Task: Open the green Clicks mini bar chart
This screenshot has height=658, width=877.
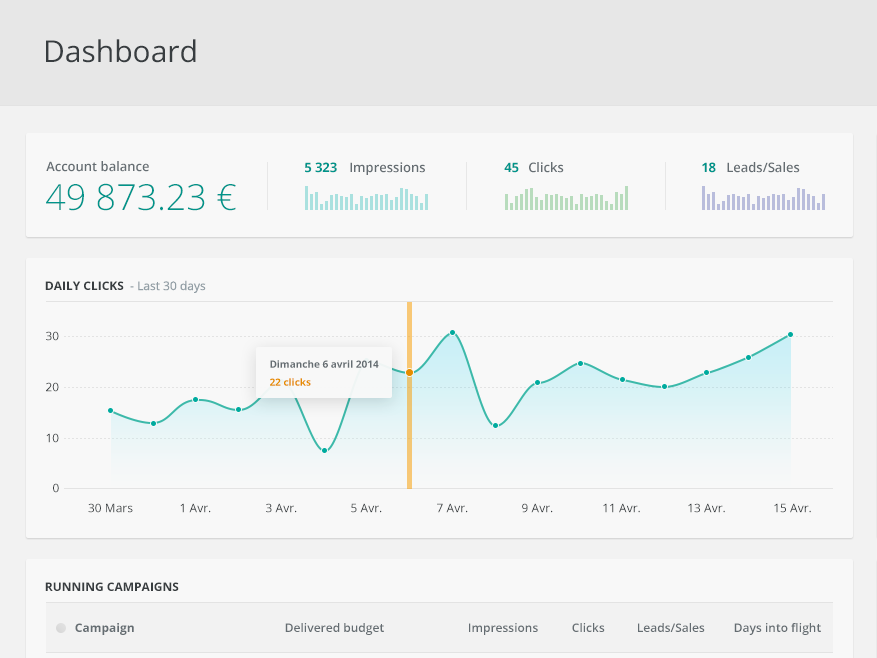Action: click(x=566, y=198)
